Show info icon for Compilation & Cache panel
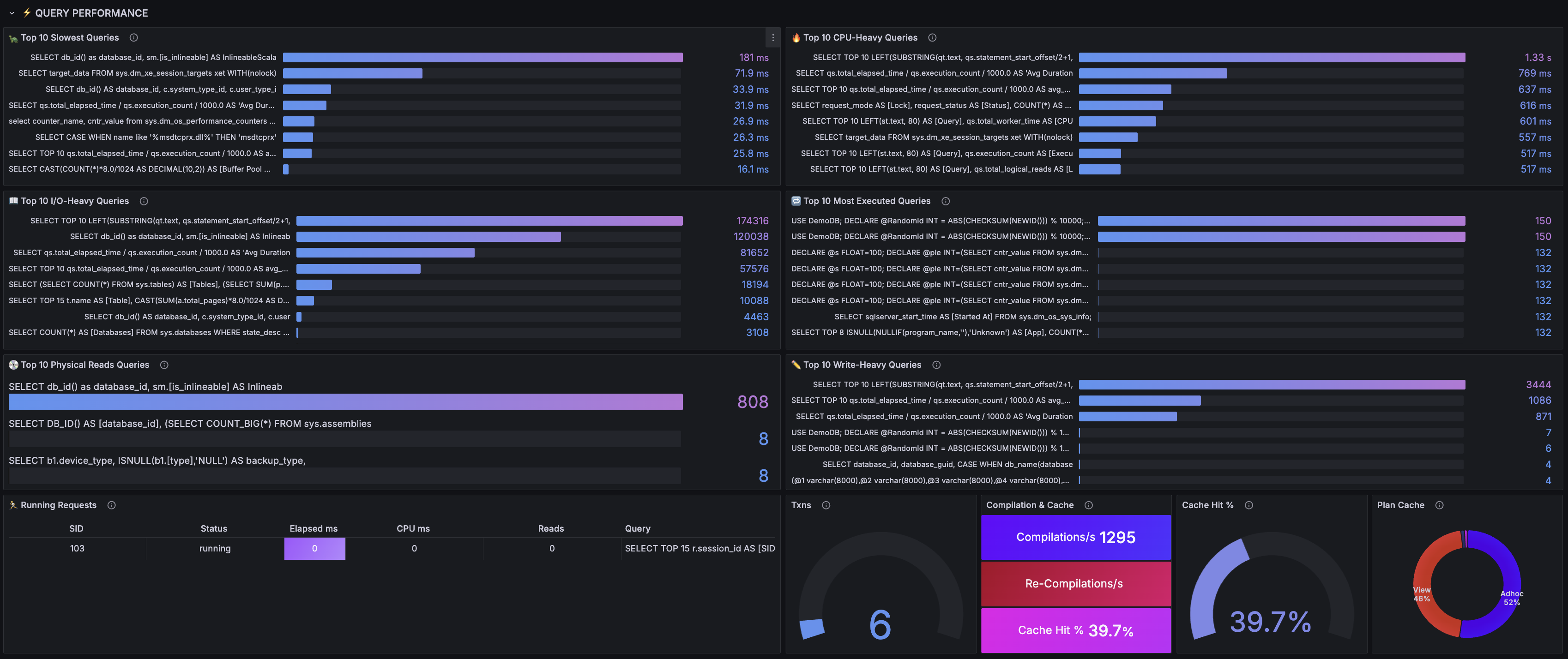The height and width of the screenshot is (659, 1568). 1088,505
